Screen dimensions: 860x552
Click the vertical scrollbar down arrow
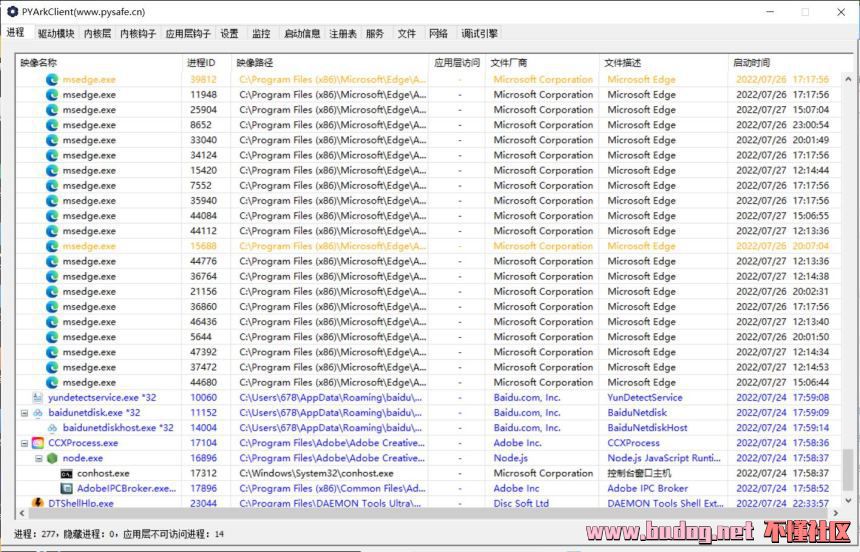(848, 500)
